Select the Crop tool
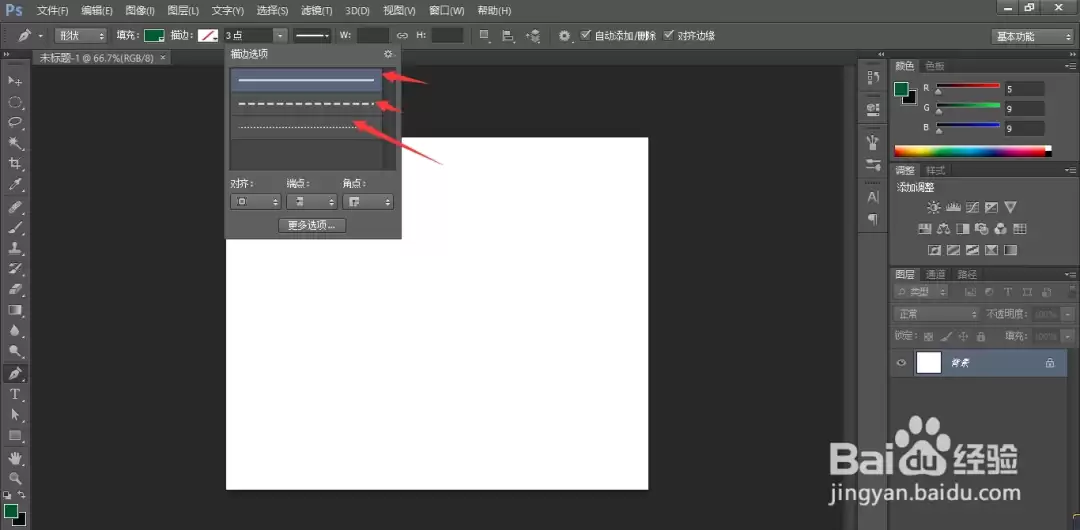This screenshot has height=530, width=1080. tap(14, 164)
